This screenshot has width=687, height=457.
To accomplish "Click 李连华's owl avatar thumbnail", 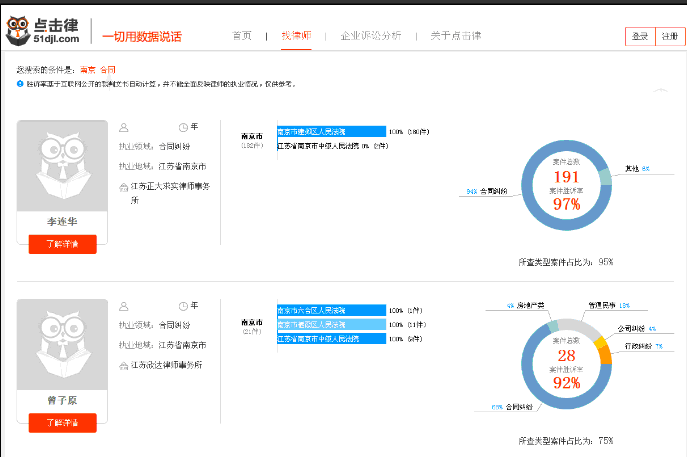I will 62,166.
